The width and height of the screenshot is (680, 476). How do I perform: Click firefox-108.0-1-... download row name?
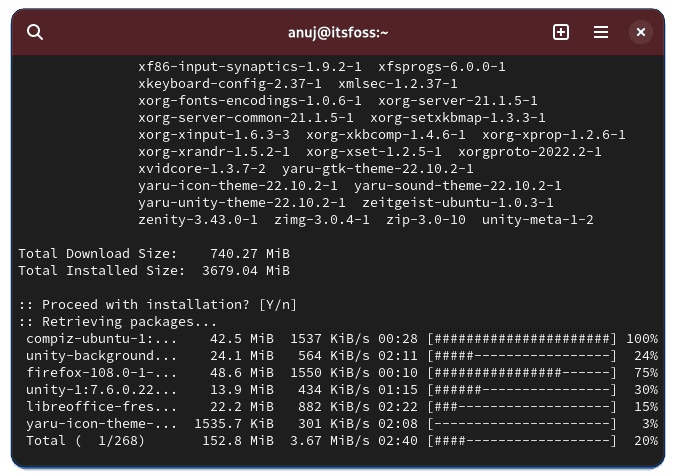[101, 372]
